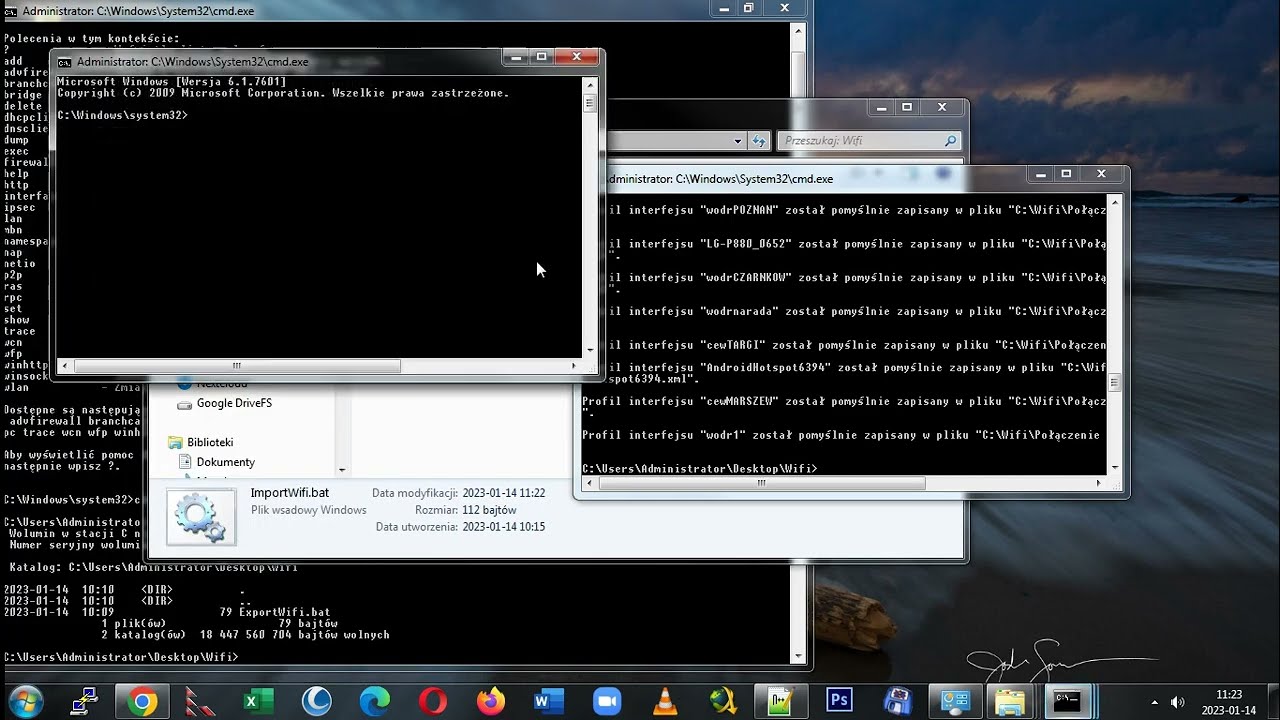Click the 'Data utworzenia' date value 10:15

[504, 527]
